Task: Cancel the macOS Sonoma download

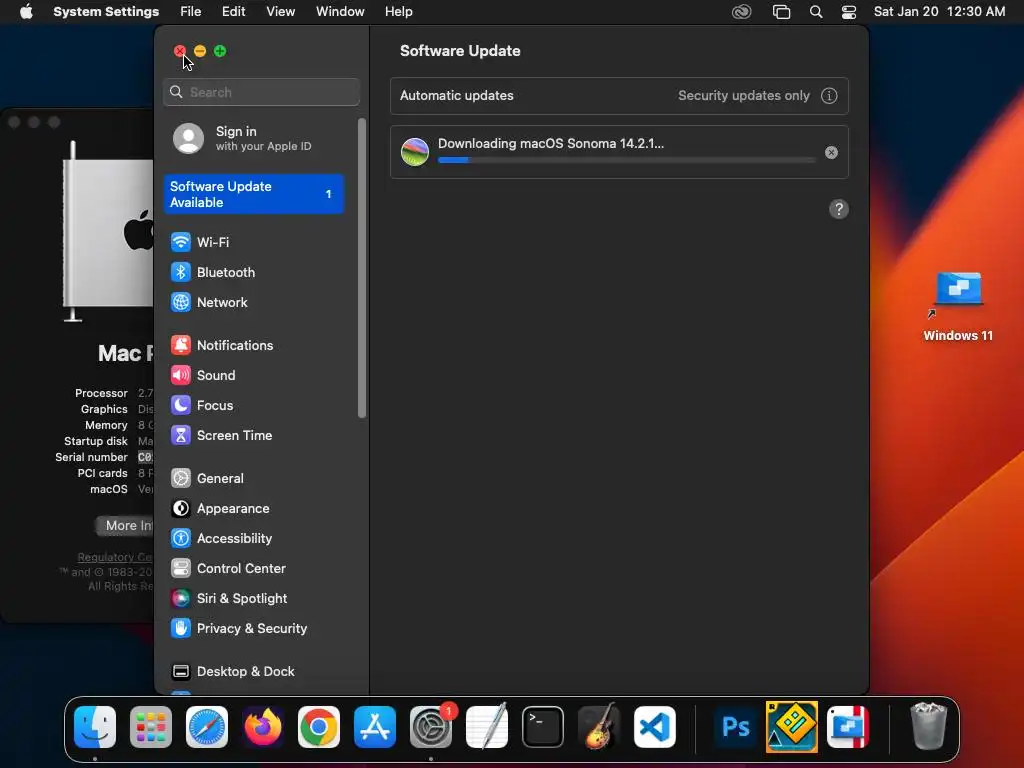Action: [831, 152]
